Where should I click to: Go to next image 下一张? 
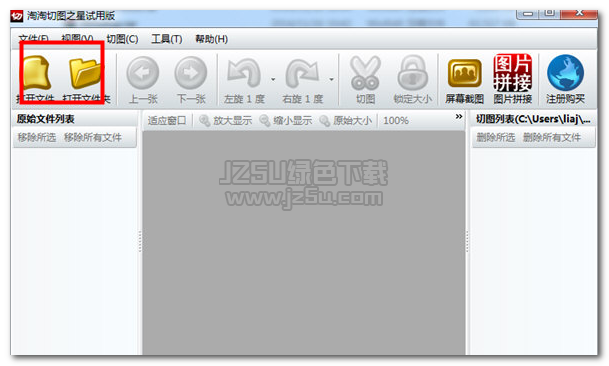tap(191, 80)
